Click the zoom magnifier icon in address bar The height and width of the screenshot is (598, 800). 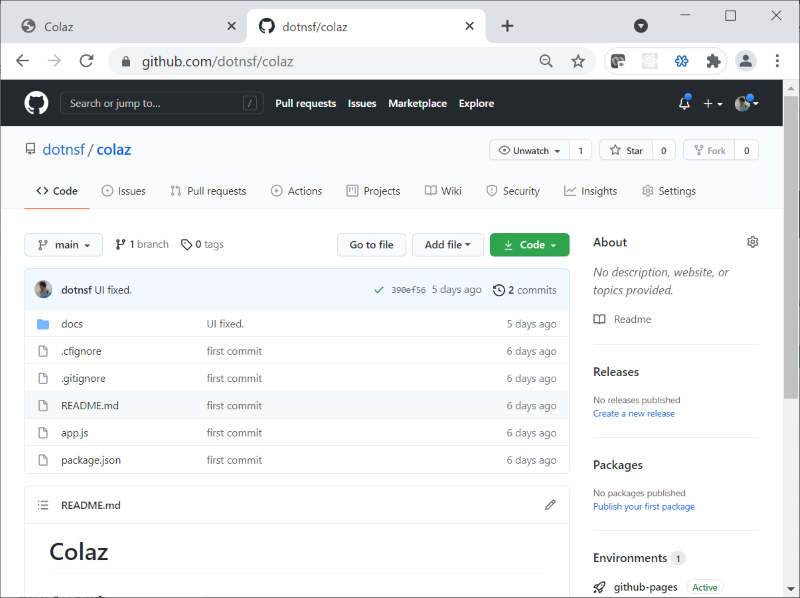546,61
